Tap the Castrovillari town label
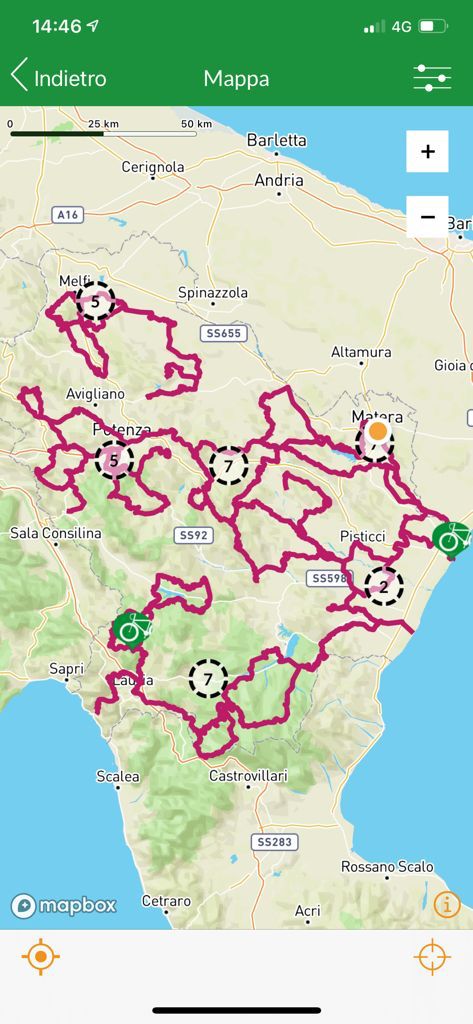The image size is (473, 1024). 248,776
